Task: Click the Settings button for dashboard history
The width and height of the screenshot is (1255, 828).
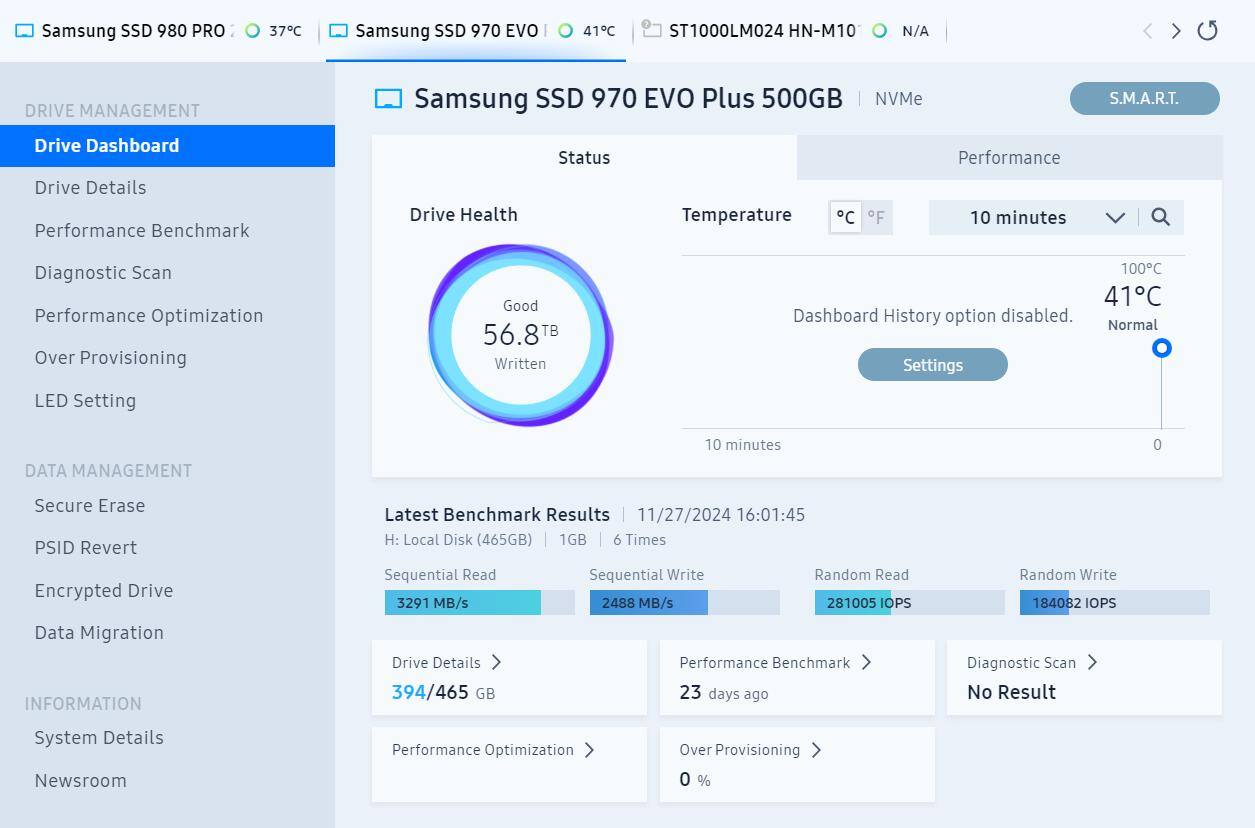Action: (932, 365)
